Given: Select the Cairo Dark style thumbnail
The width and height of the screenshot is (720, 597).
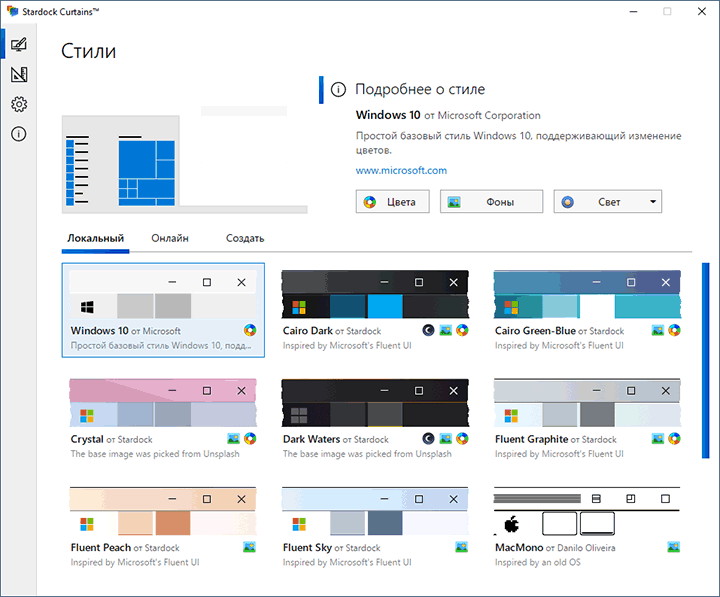Looking at the screenshot, I should 375,294.
